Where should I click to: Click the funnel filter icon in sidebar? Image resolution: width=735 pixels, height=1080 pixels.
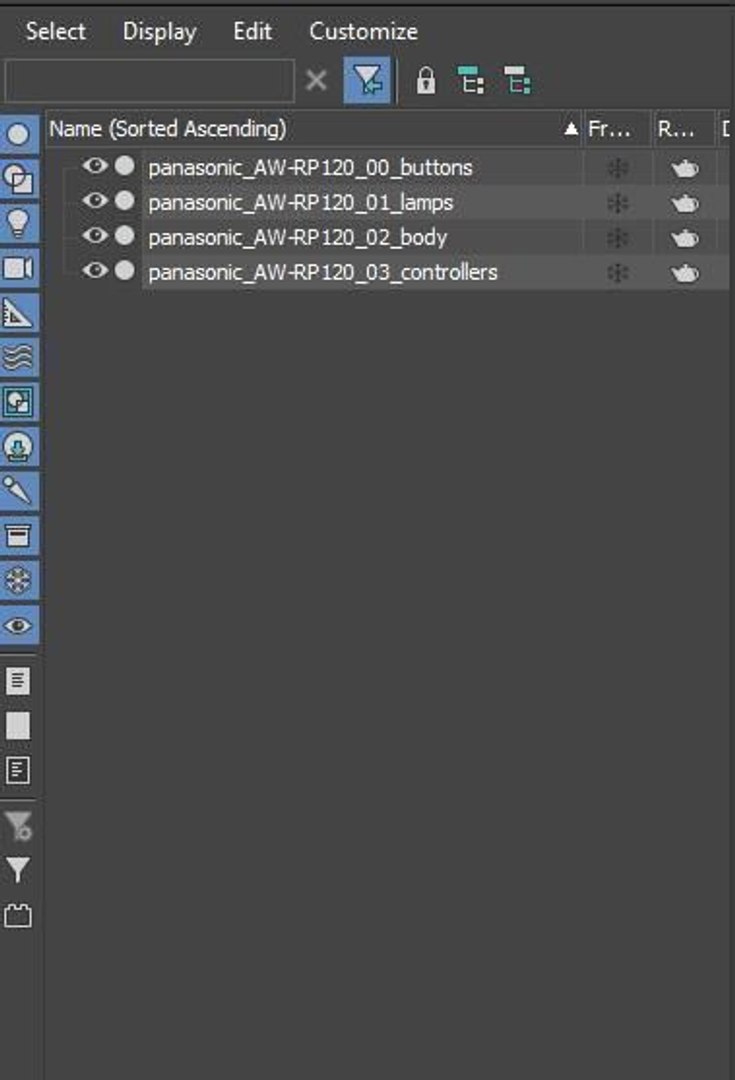point(18,871)
